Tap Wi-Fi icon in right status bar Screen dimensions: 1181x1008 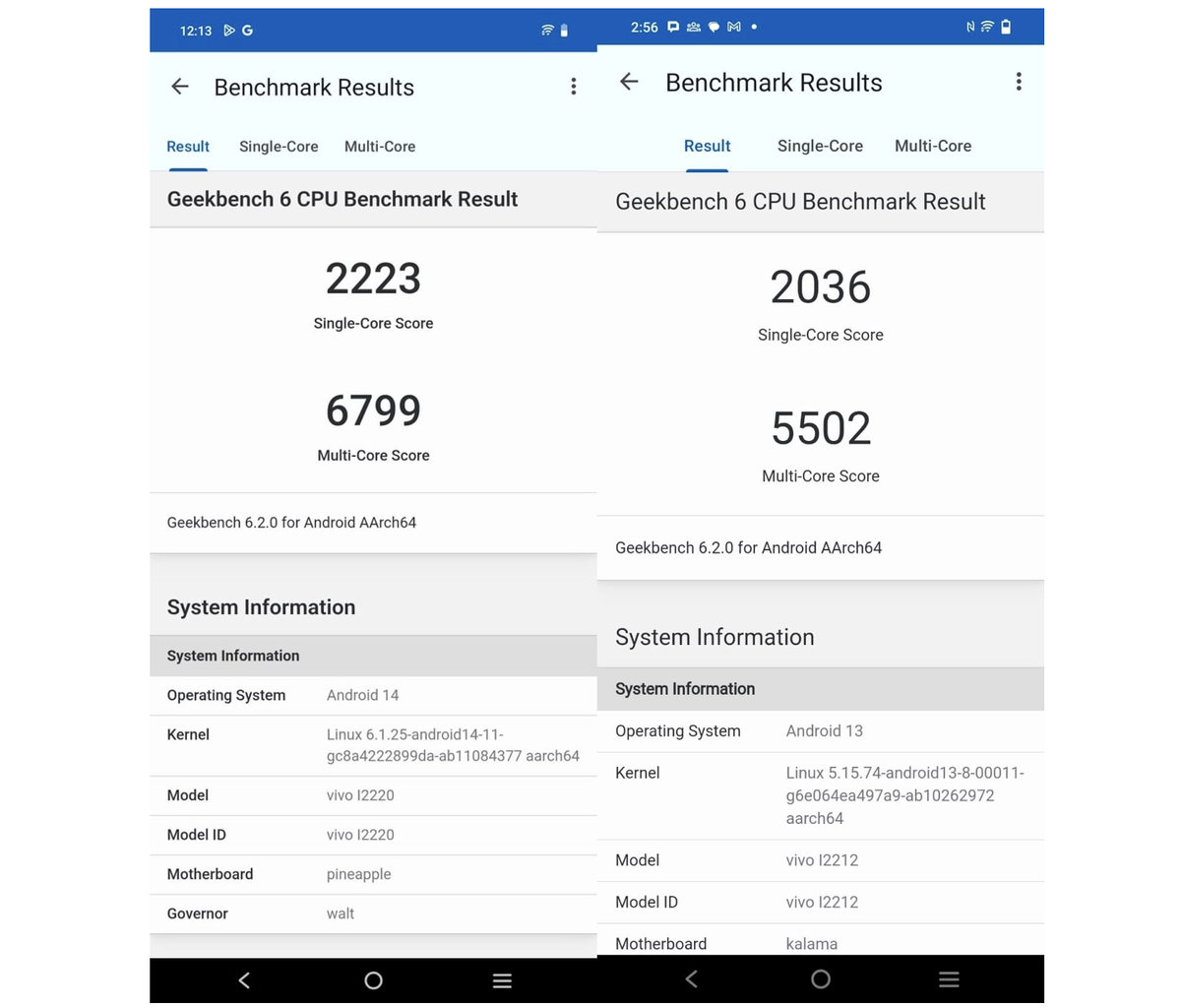tap(987, 28)
